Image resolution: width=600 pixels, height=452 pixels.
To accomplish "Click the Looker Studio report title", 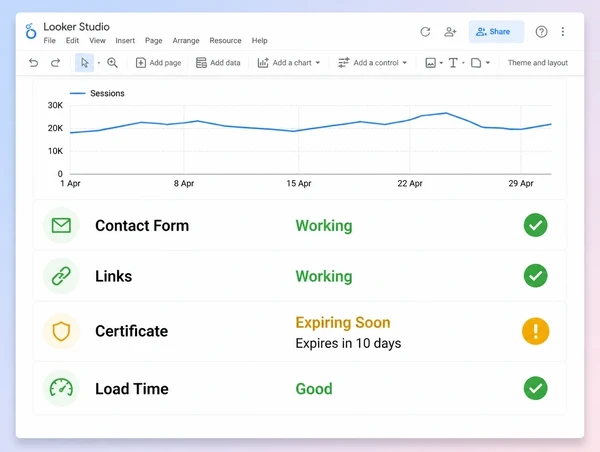I will [76, 27].
